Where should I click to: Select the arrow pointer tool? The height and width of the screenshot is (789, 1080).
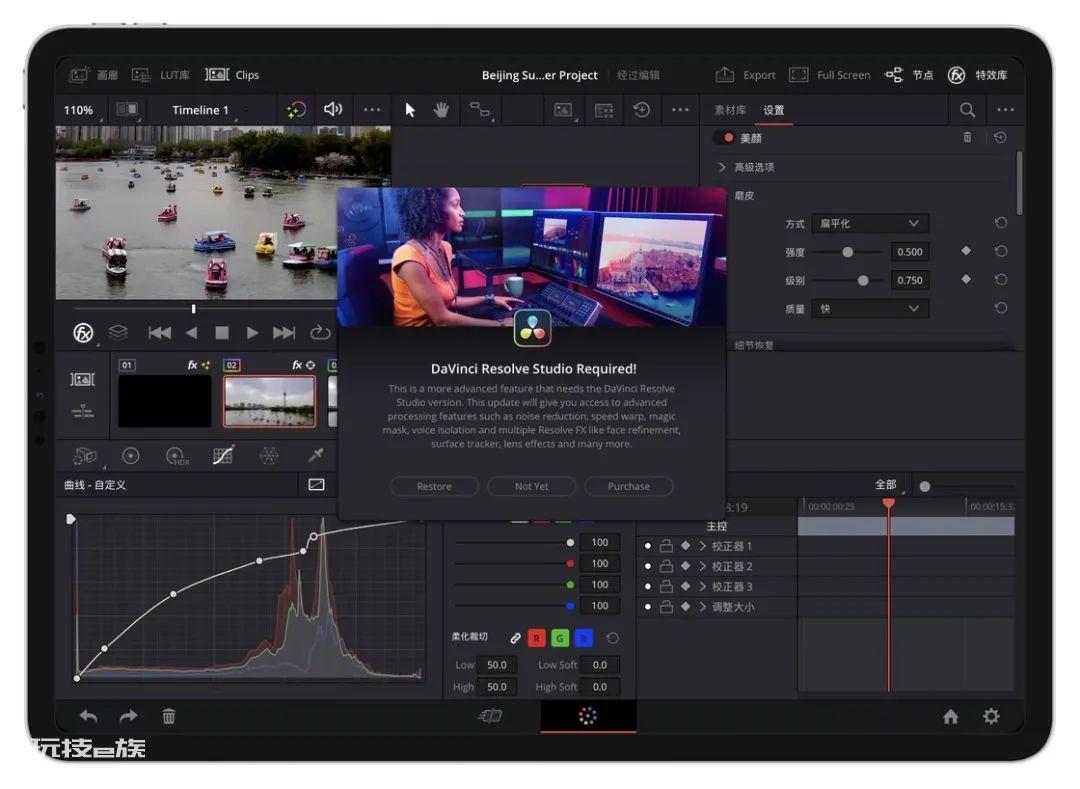(x=410, y=109)
